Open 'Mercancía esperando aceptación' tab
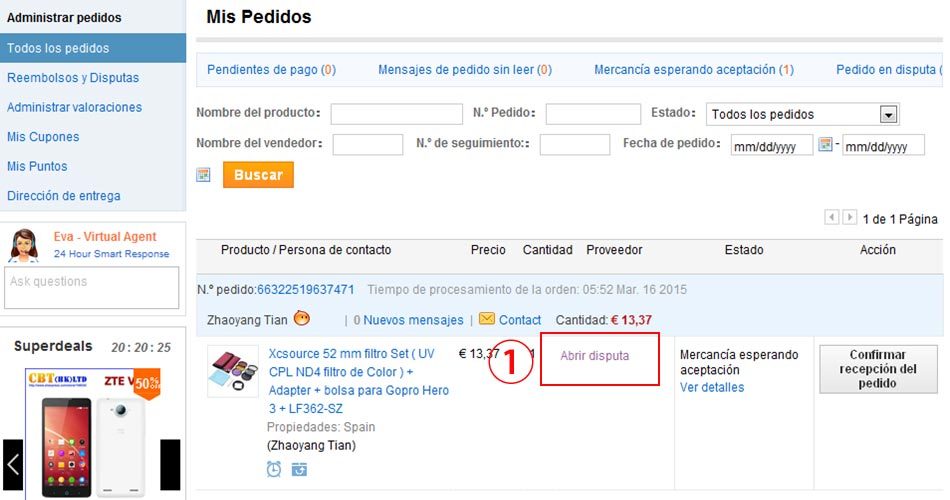The height and width of the screenshot is (500, 950). pos(694,70)
